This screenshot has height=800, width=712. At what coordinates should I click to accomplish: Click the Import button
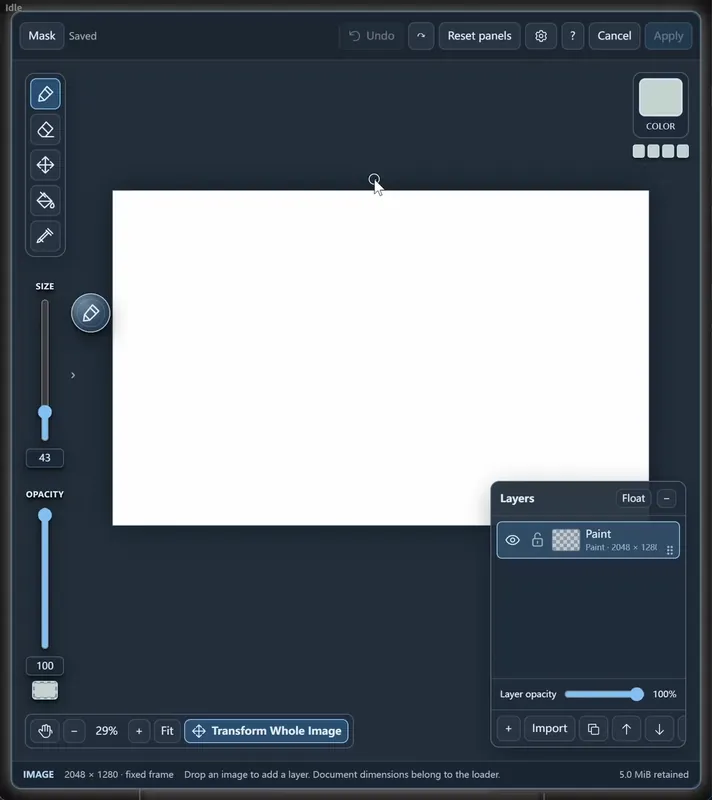click(549, 728)
